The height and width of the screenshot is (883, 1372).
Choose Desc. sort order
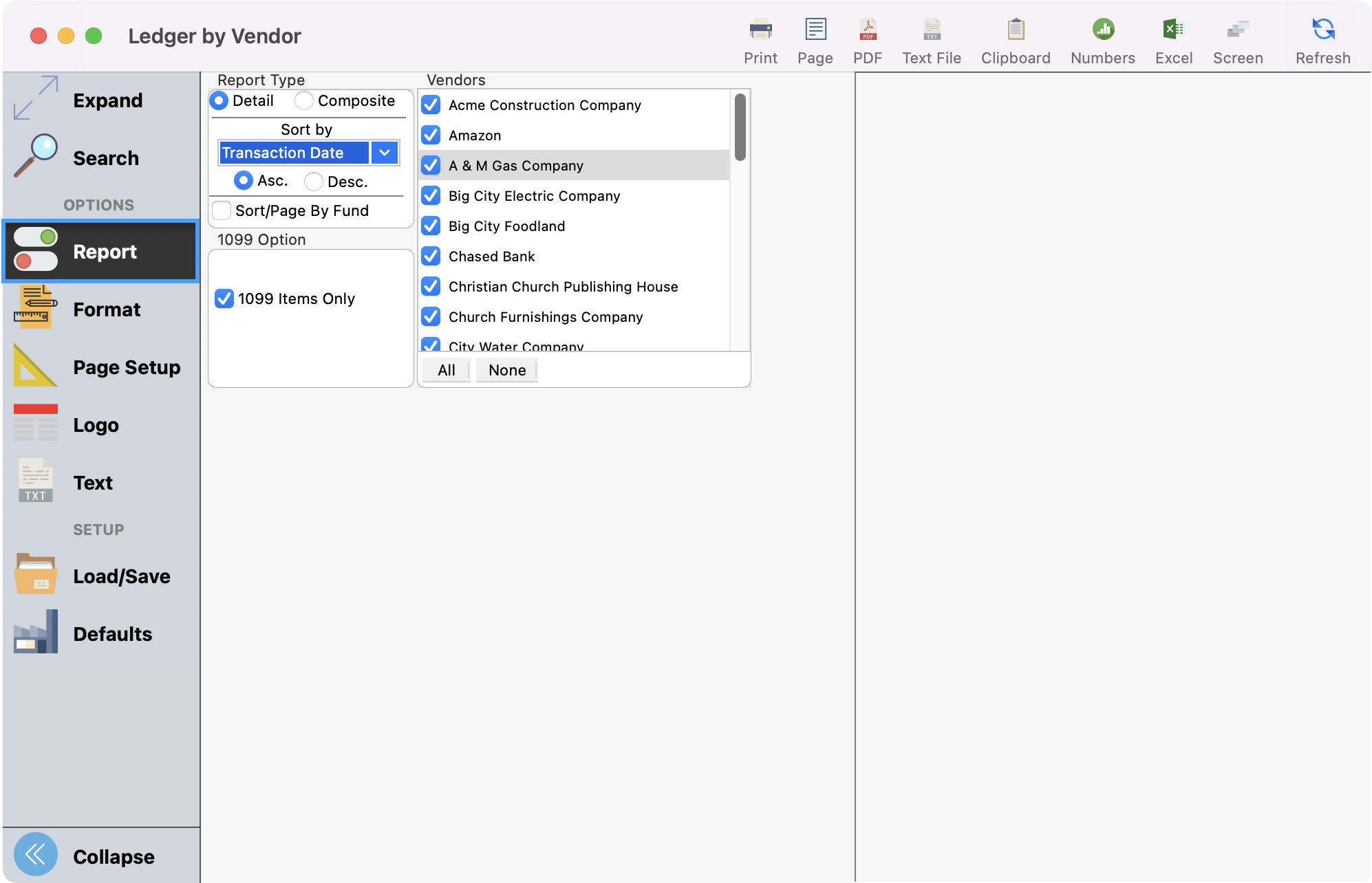click(x=313, y=181)
